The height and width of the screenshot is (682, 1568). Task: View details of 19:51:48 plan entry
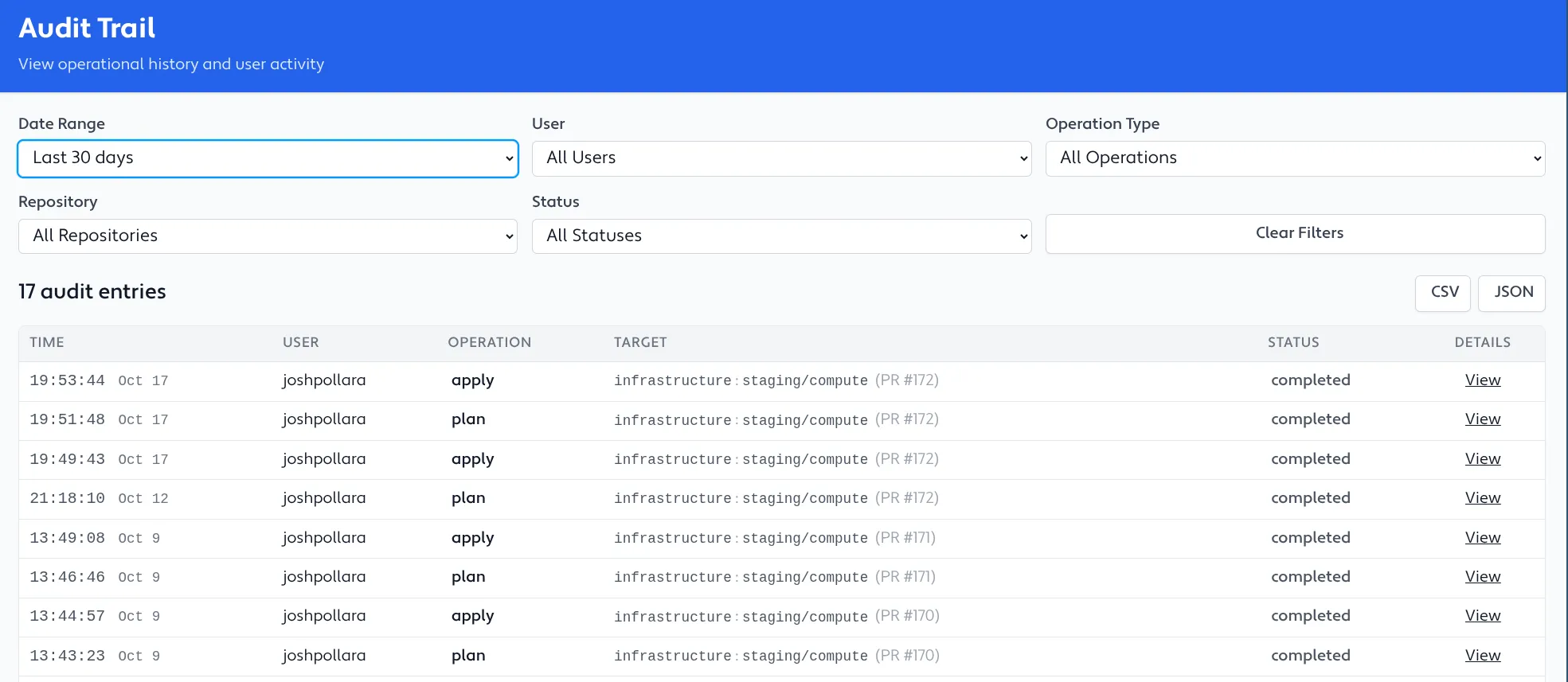point(1482,419)
